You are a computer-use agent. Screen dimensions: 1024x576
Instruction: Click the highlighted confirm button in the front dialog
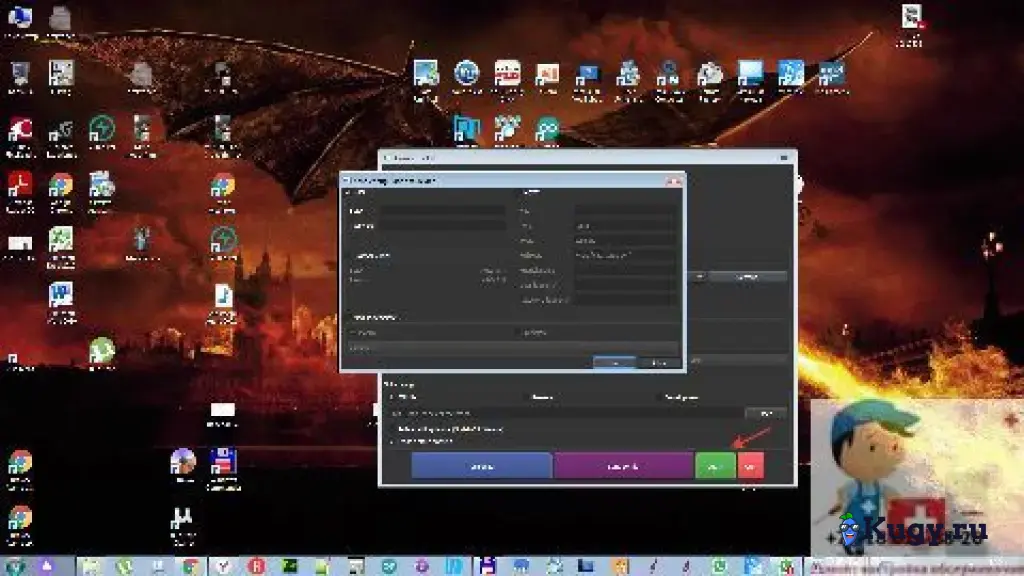pos(614,362)
